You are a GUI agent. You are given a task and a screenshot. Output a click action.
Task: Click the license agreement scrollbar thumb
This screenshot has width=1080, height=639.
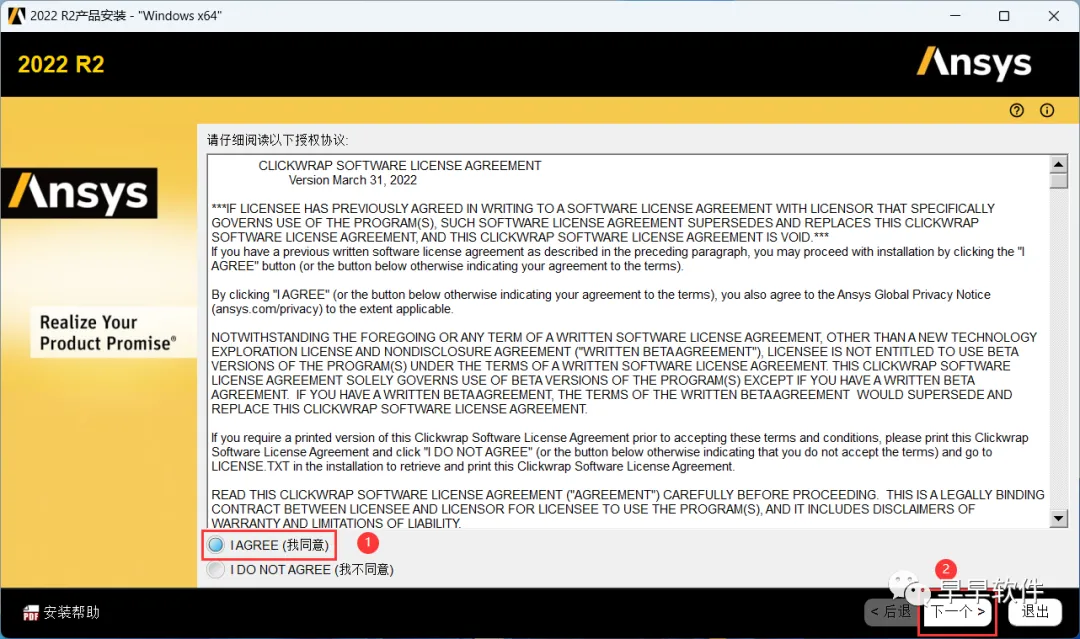coord(1059,180)
